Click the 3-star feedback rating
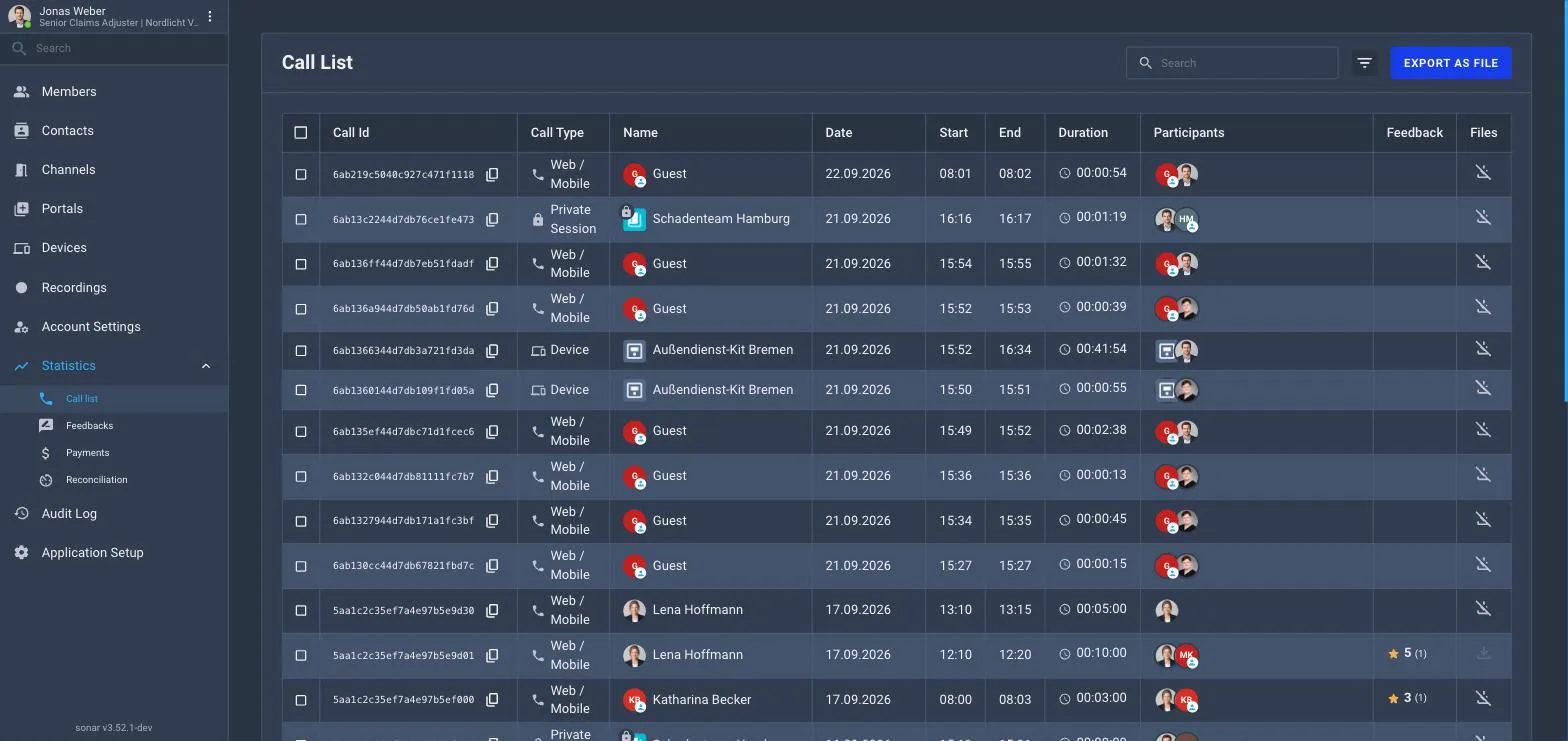Viewport: 1568px width, 741px height. coord(1406,698)
